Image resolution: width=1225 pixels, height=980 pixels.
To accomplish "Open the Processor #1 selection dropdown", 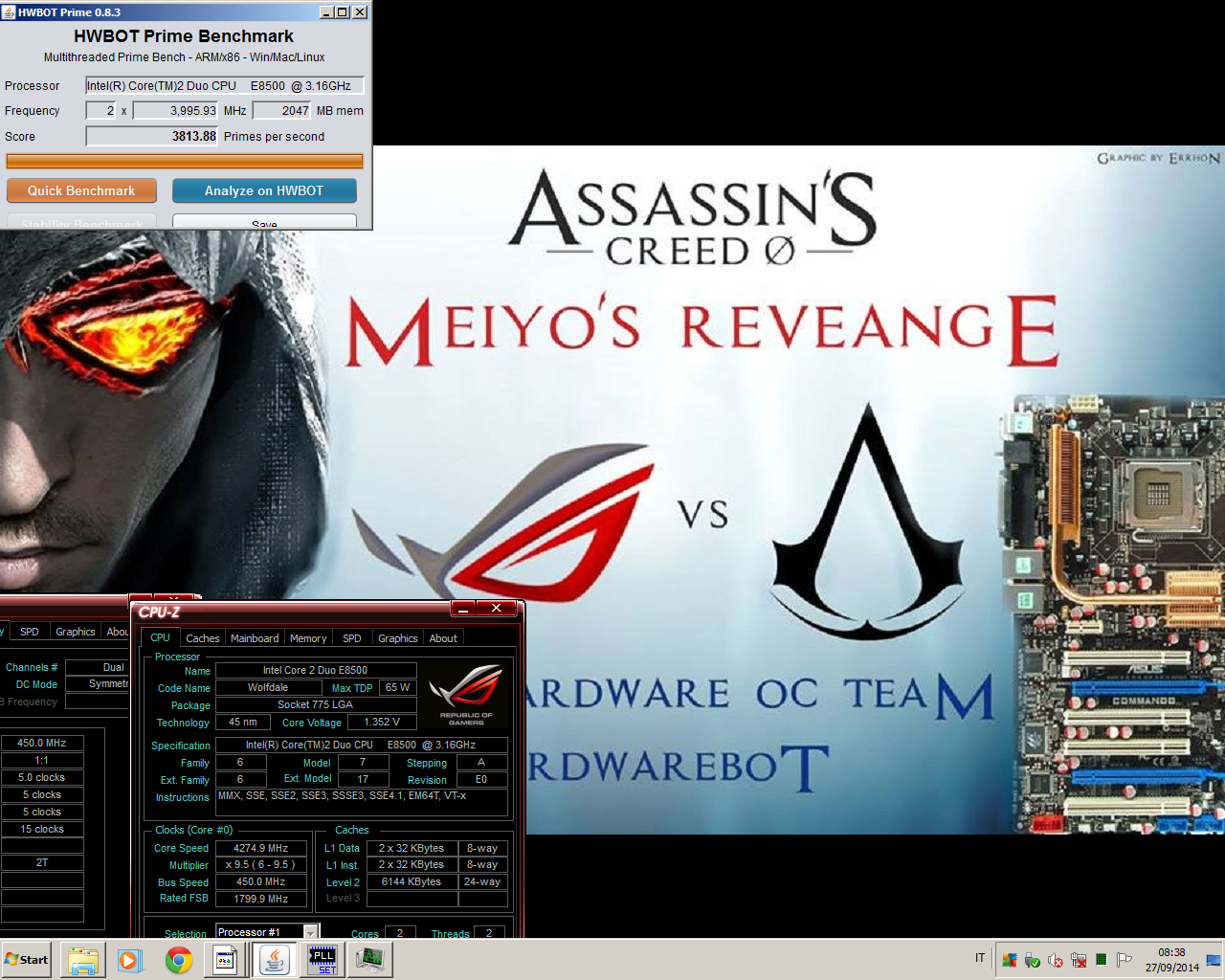I will [x=267, y=932].
